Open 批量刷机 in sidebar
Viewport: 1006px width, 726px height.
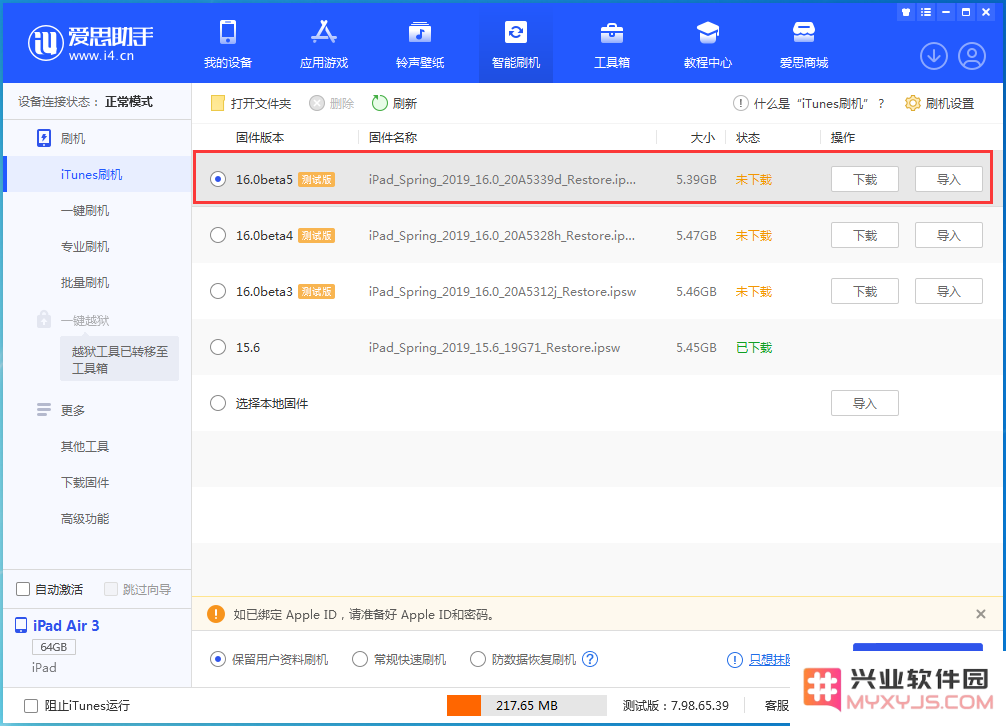(x=85, y=282)
